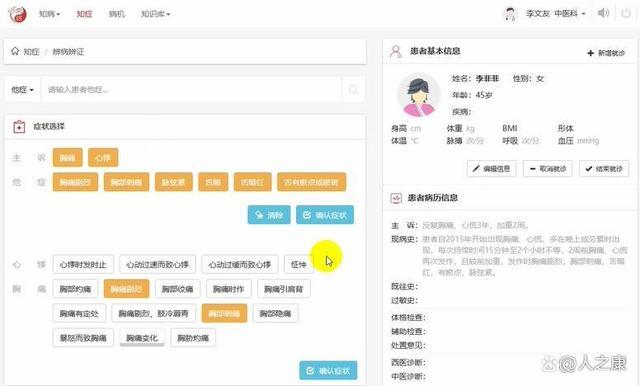Remove the 舌暗红 tag in 他症 row
This screenshot has width=640, height=386.
coord(252,182)
